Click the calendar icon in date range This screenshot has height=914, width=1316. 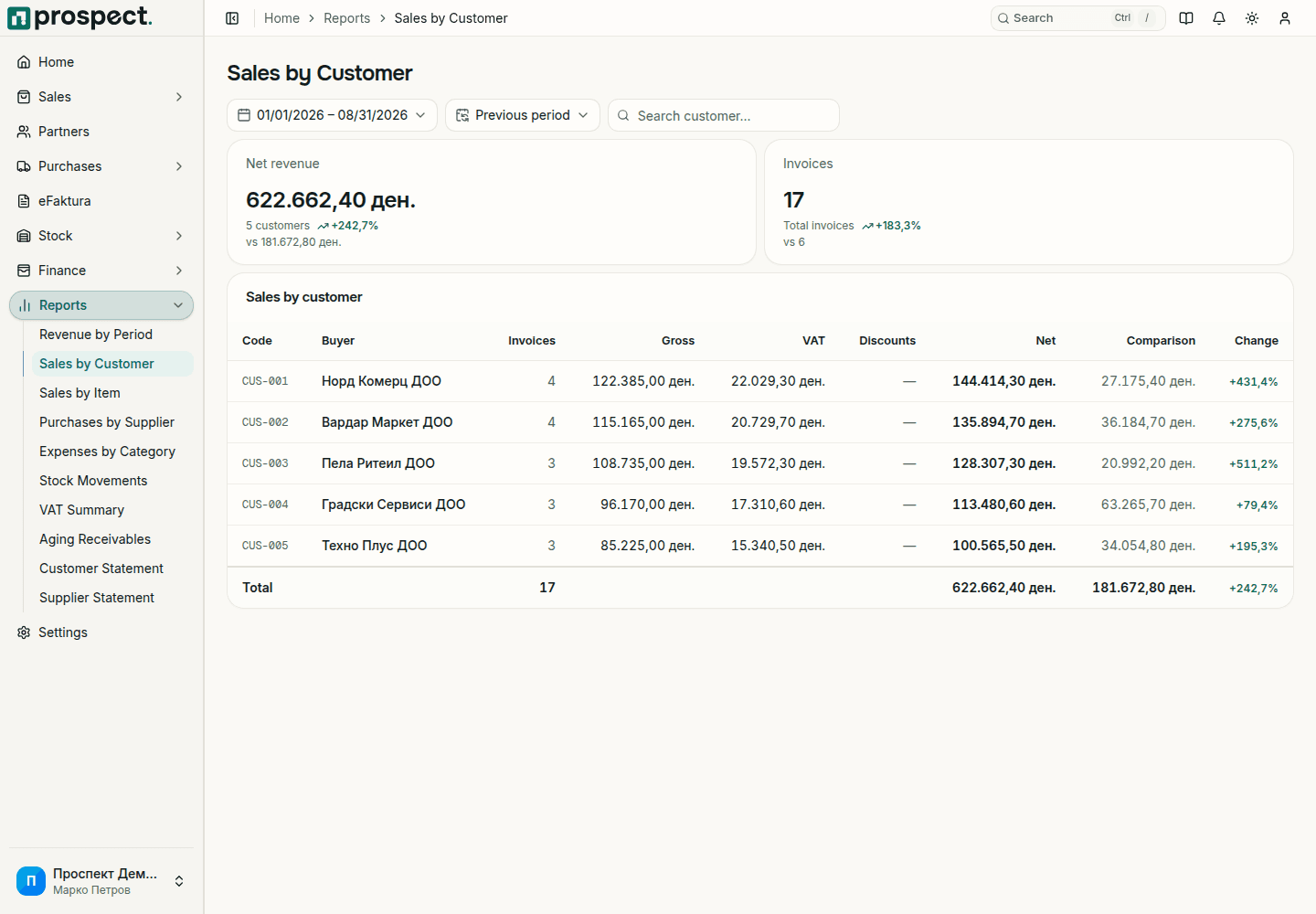[244, 115]
